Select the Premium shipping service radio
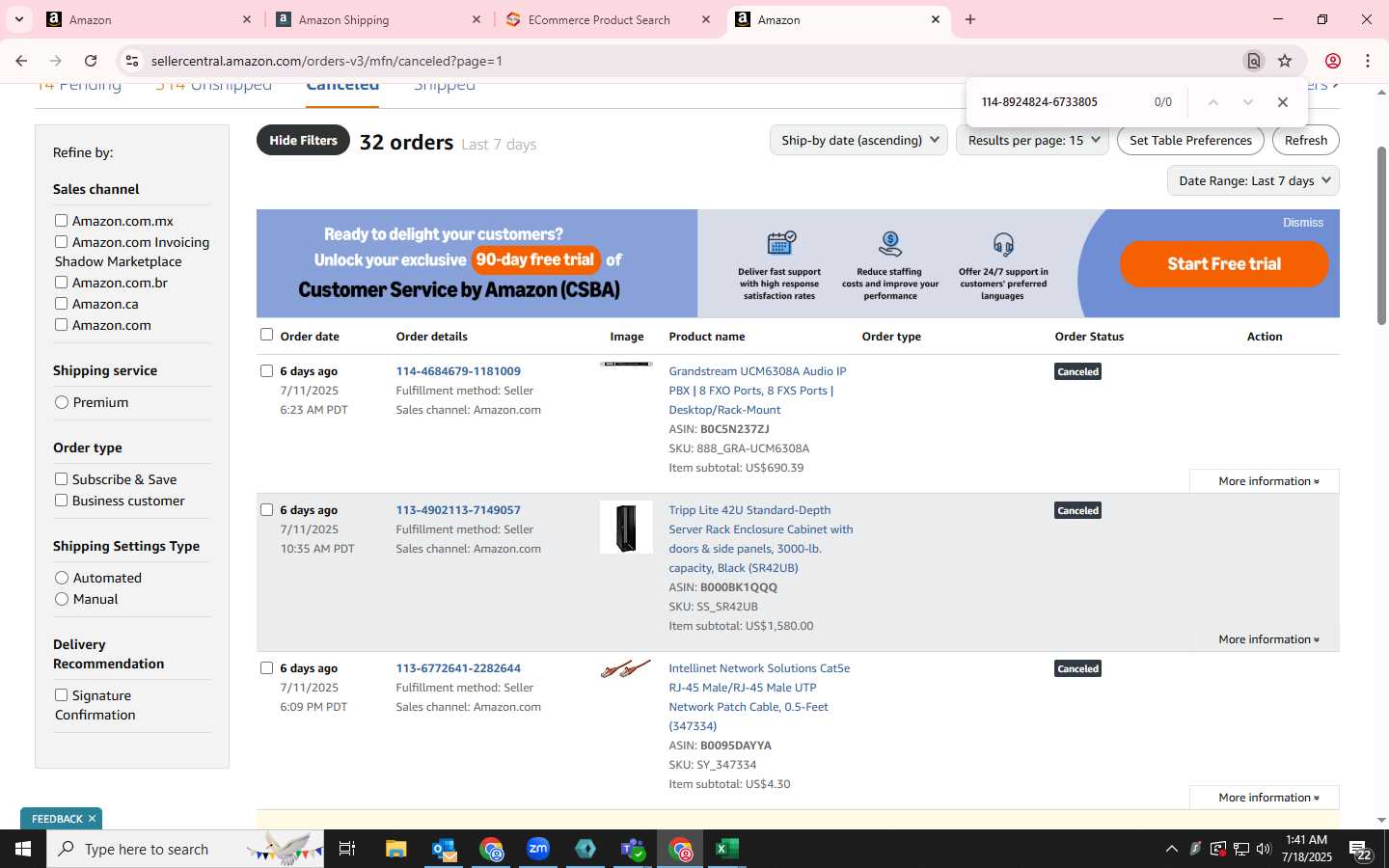Viewport: 1389px width, 868px height. 62,402
